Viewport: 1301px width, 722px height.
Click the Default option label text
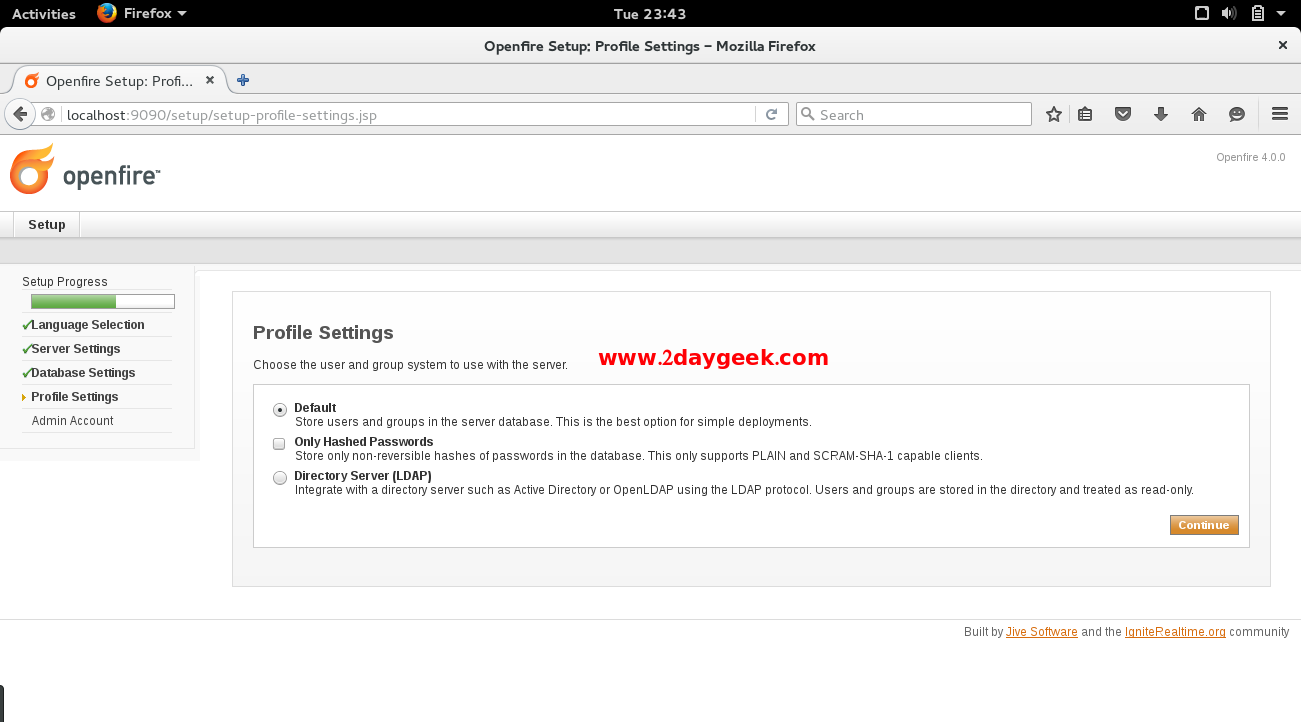tap(315, 408)
